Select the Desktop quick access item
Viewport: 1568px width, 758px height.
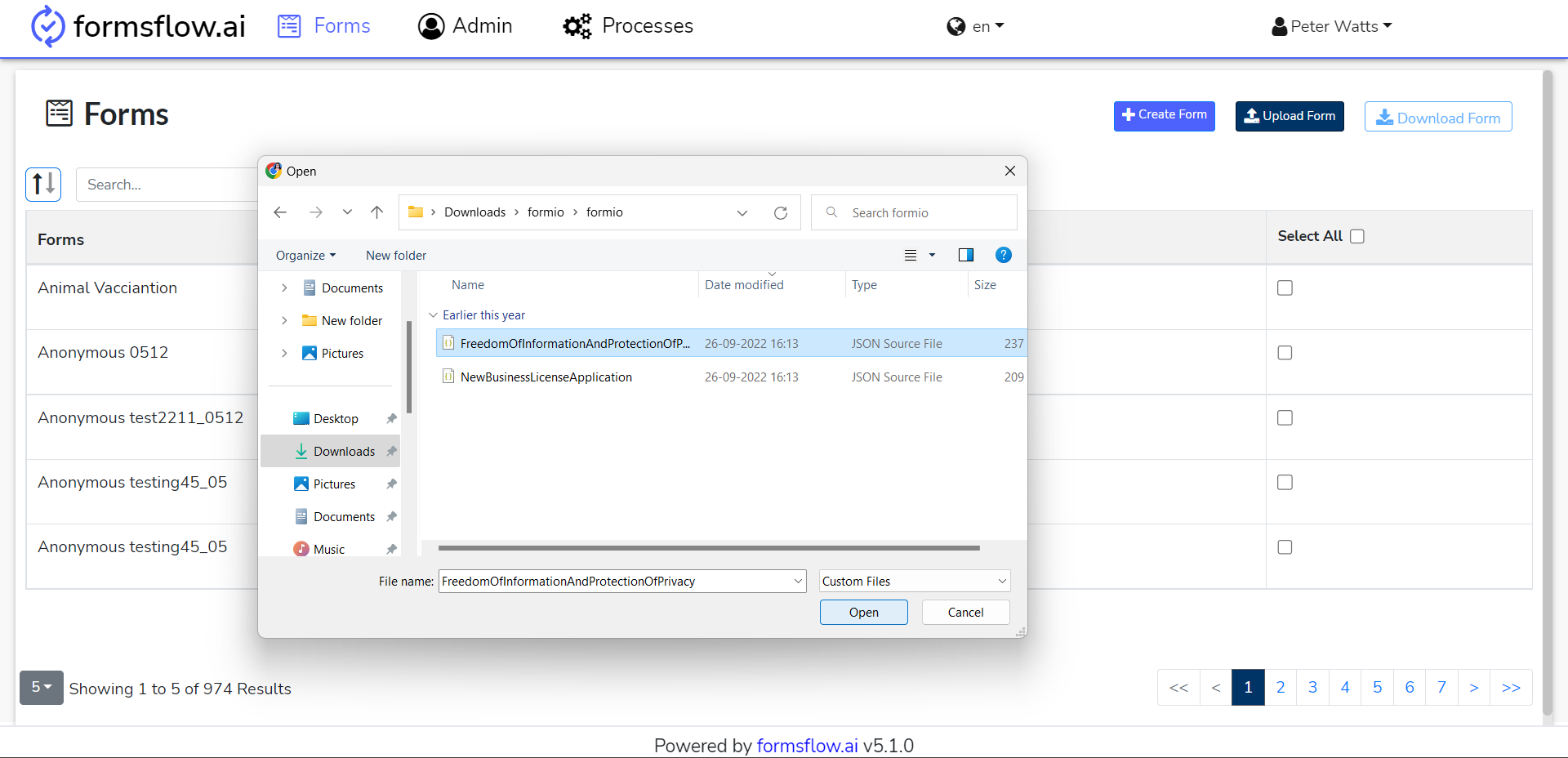point(334,418)
